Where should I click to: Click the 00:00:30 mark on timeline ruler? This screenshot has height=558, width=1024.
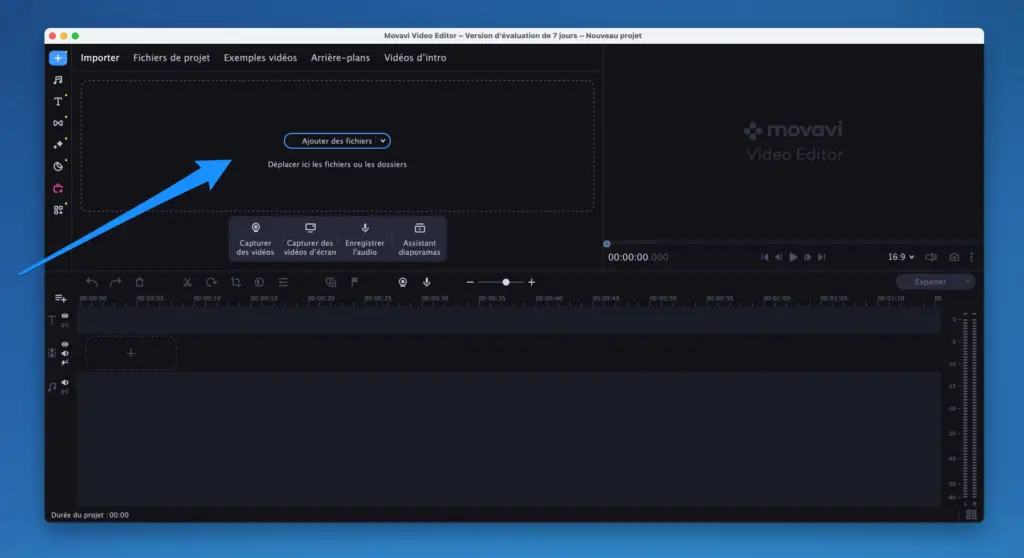click(x=434, y=299)
